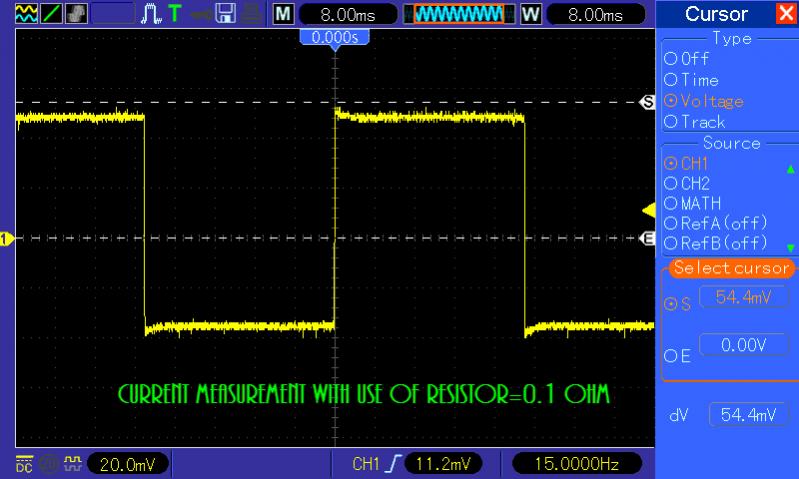Screen dimensions: 799x479
Task: Select the yellow trigger level arrow marker
Action: (x=649, y=210)
